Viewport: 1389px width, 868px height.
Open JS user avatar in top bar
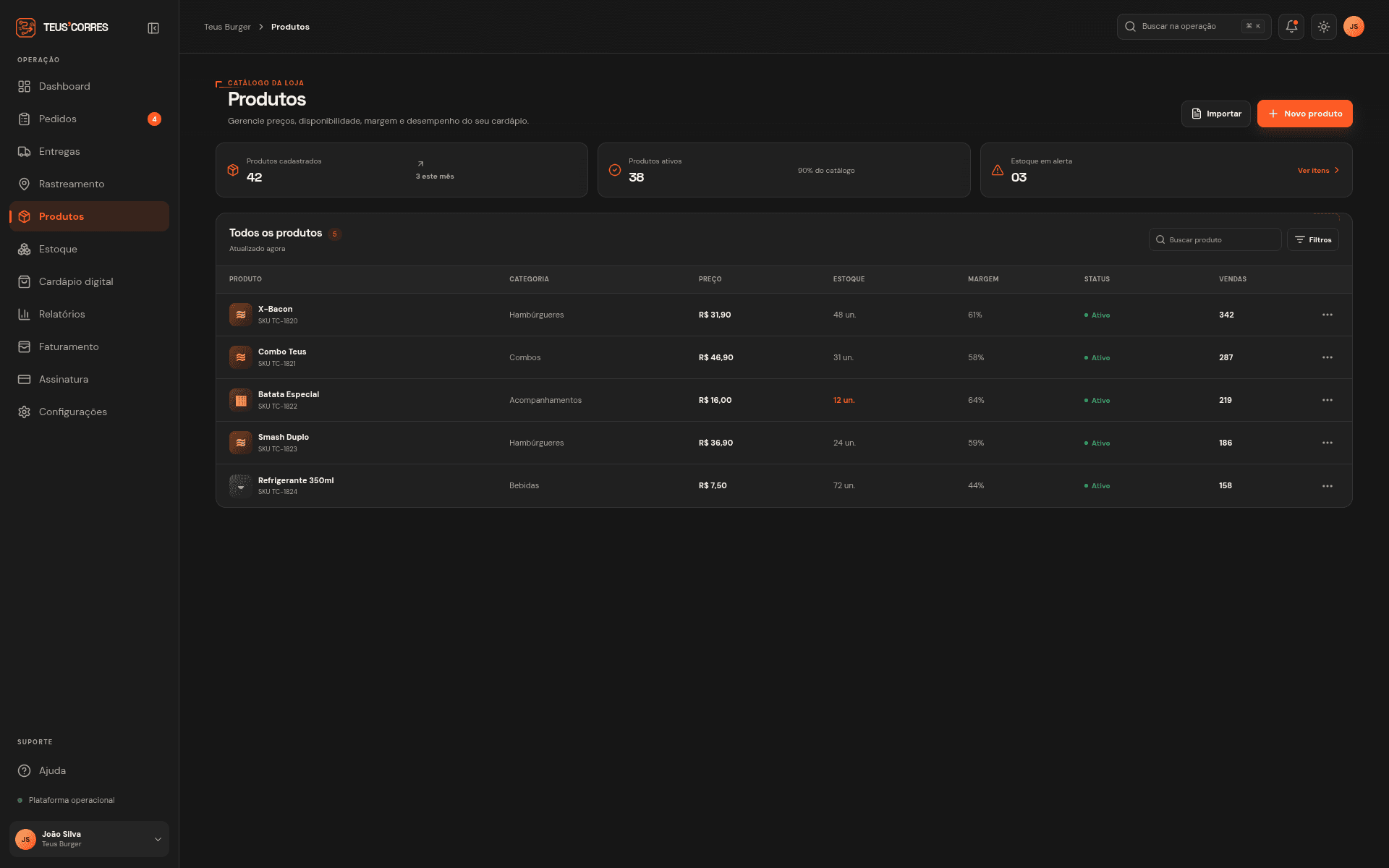(1354, 27)
